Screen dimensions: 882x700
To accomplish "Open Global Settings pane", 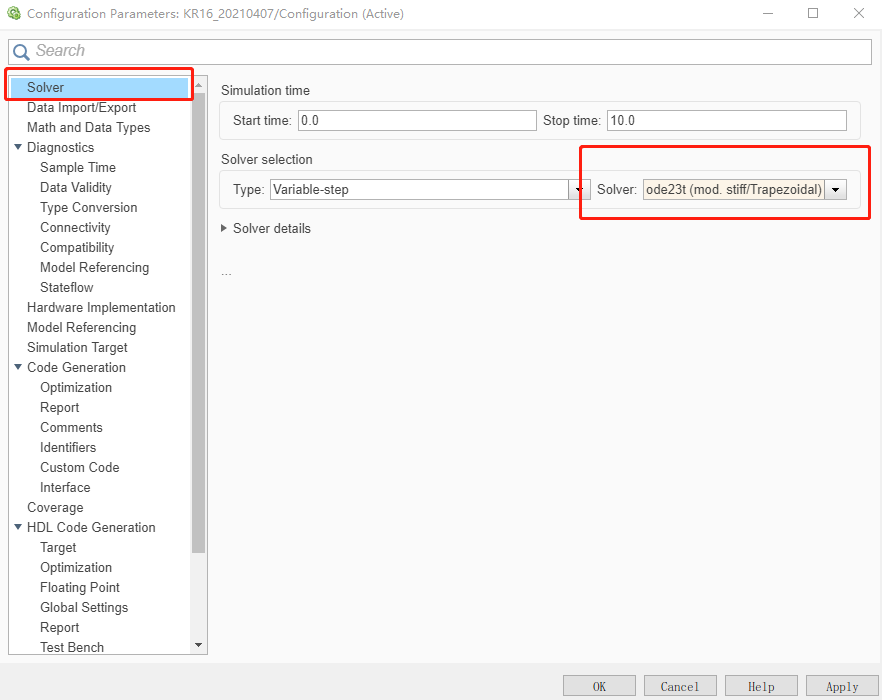I will click(84, 608).
